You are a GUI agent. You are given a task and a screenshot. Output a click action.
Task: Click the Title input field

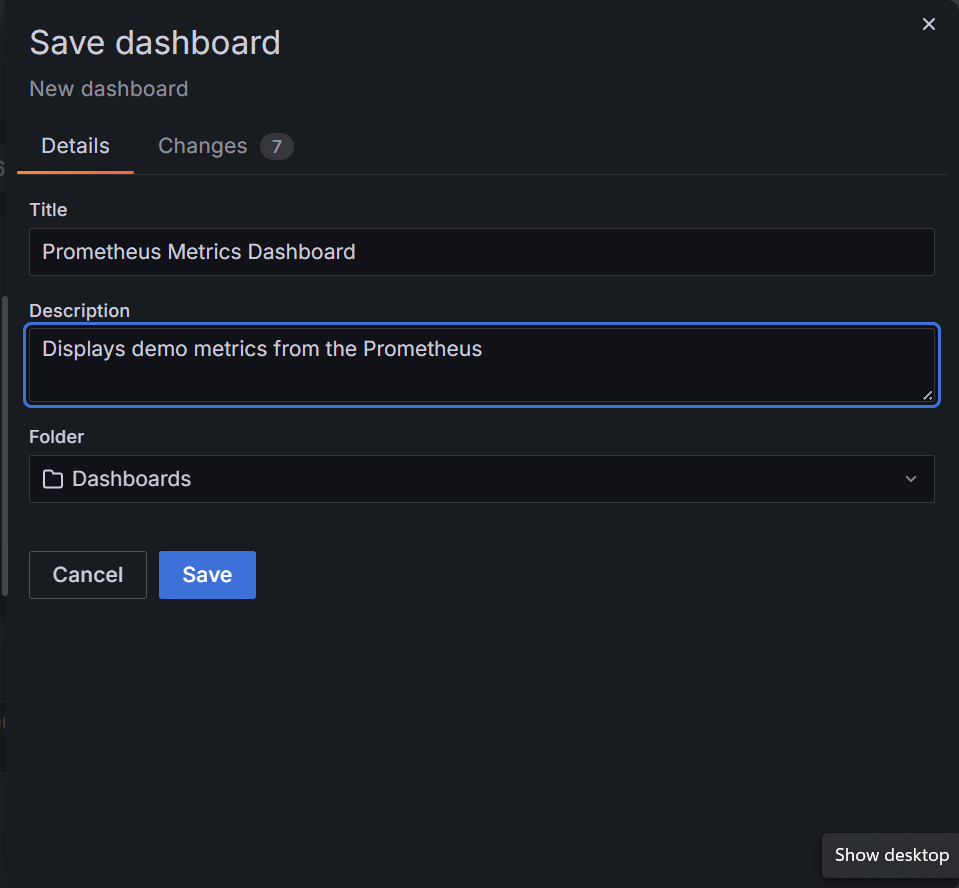(482, 252)
